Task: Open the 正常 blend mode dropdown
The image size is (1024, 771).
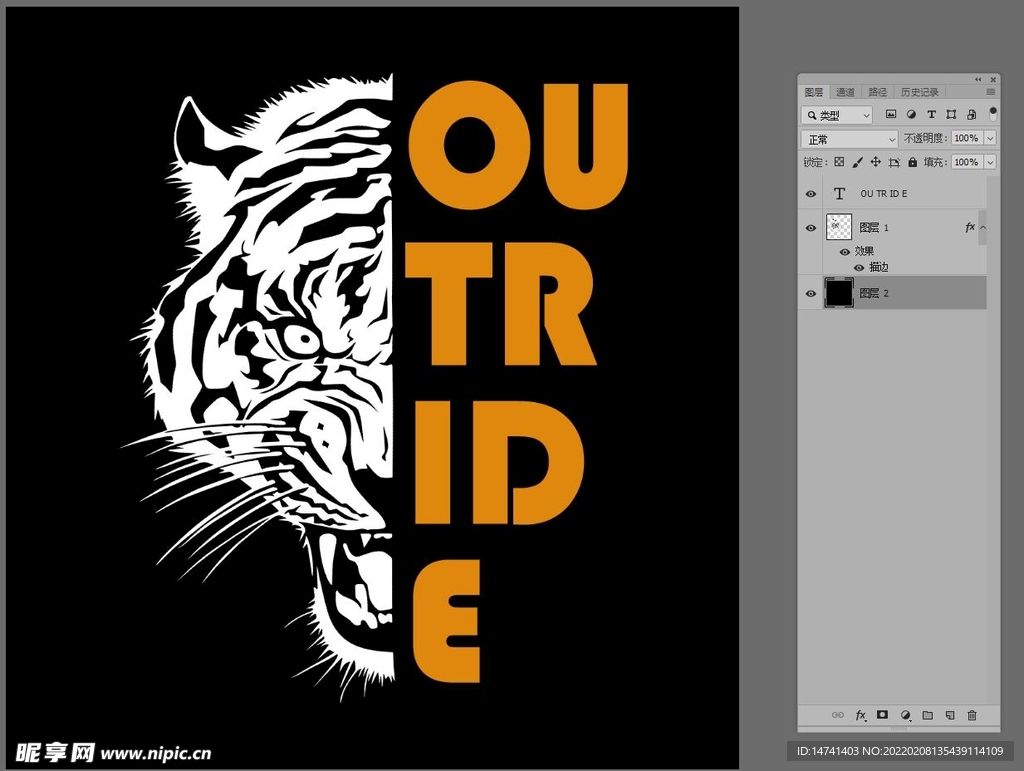Action: tap(850, 139)
